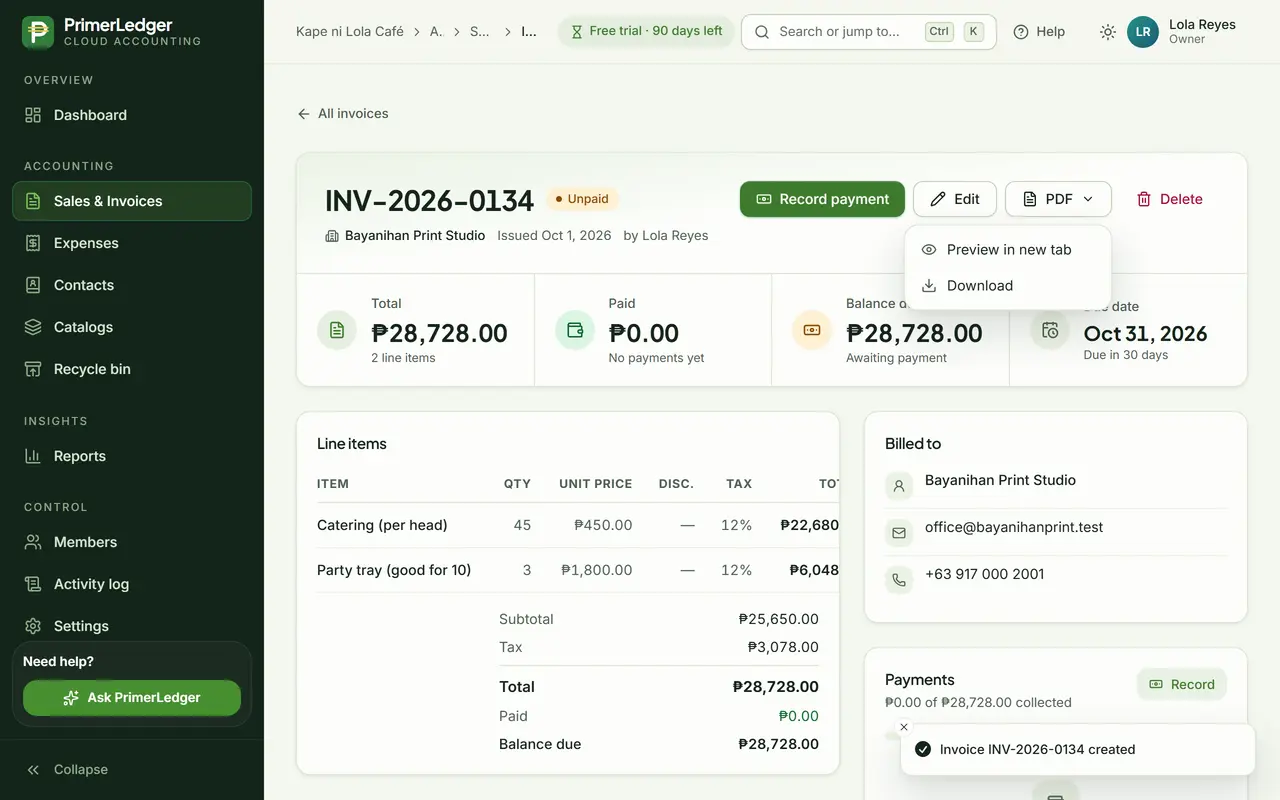Screen dimensions: 1280x800
Task: Go to Expenses in sidebar
Action: [x=132, y=243]
